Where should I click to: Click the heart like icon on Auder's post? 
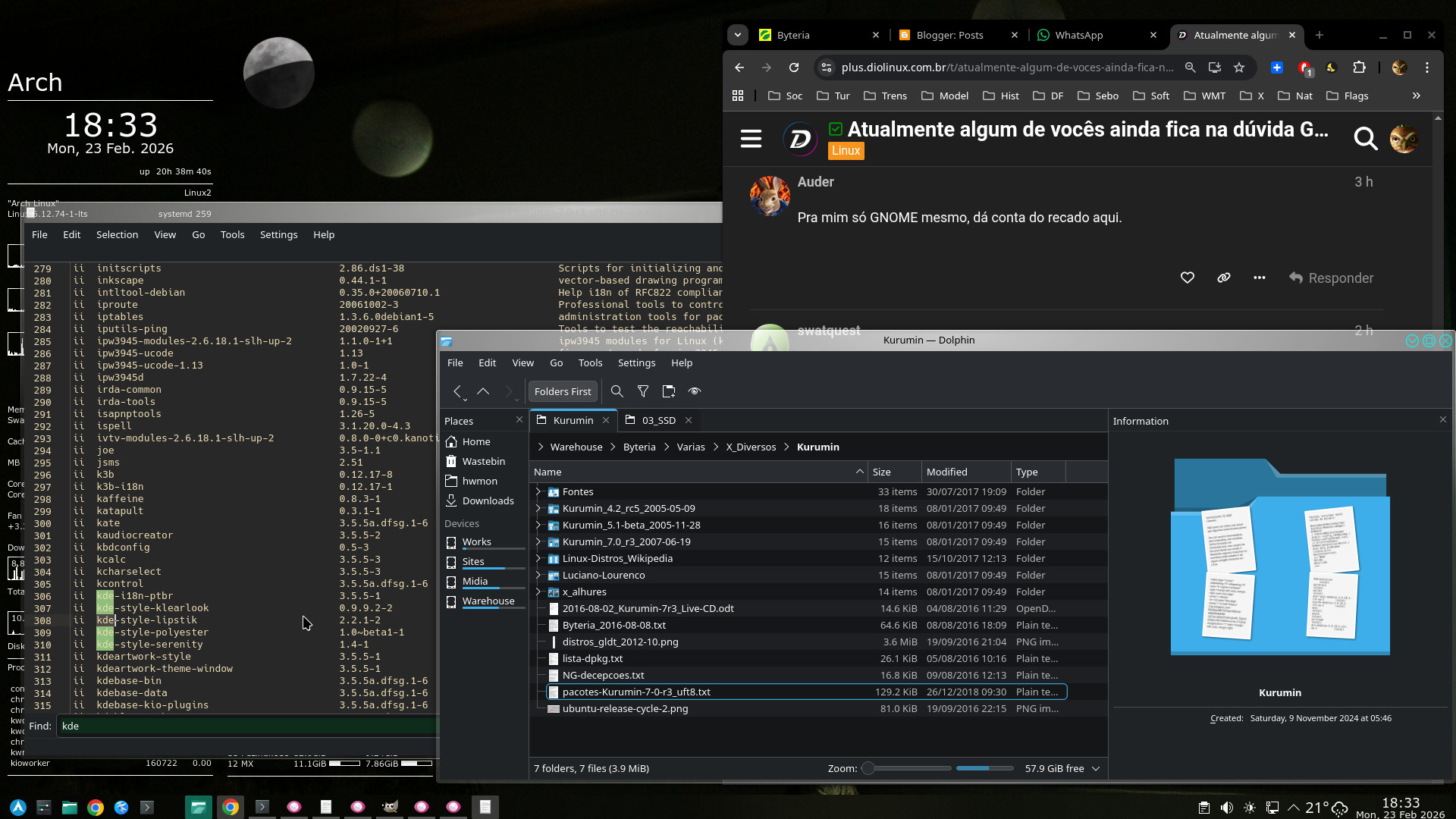1188,278
